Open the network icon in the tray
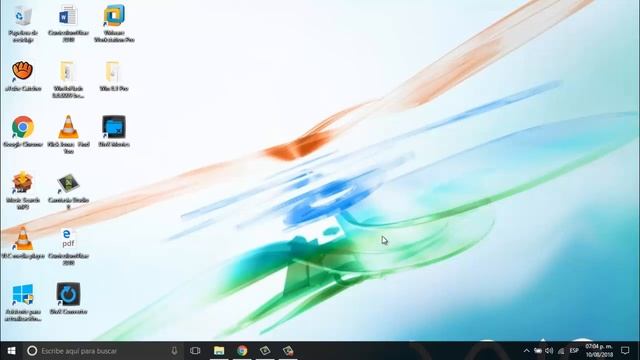This screenshot has width=640, height=360. coord(561,351)
